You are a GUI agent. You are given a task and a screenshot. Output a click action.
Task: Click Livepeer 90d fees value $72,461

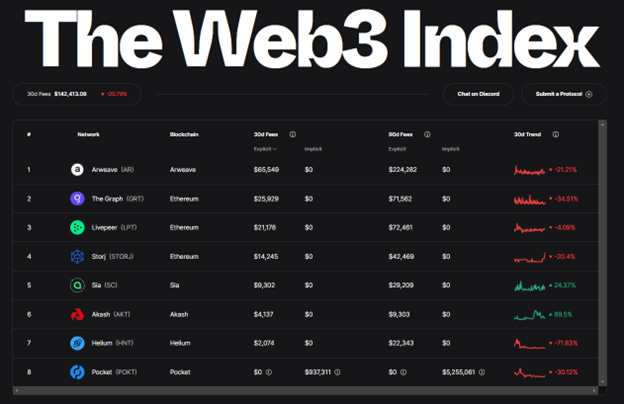[x=400, y=228]
